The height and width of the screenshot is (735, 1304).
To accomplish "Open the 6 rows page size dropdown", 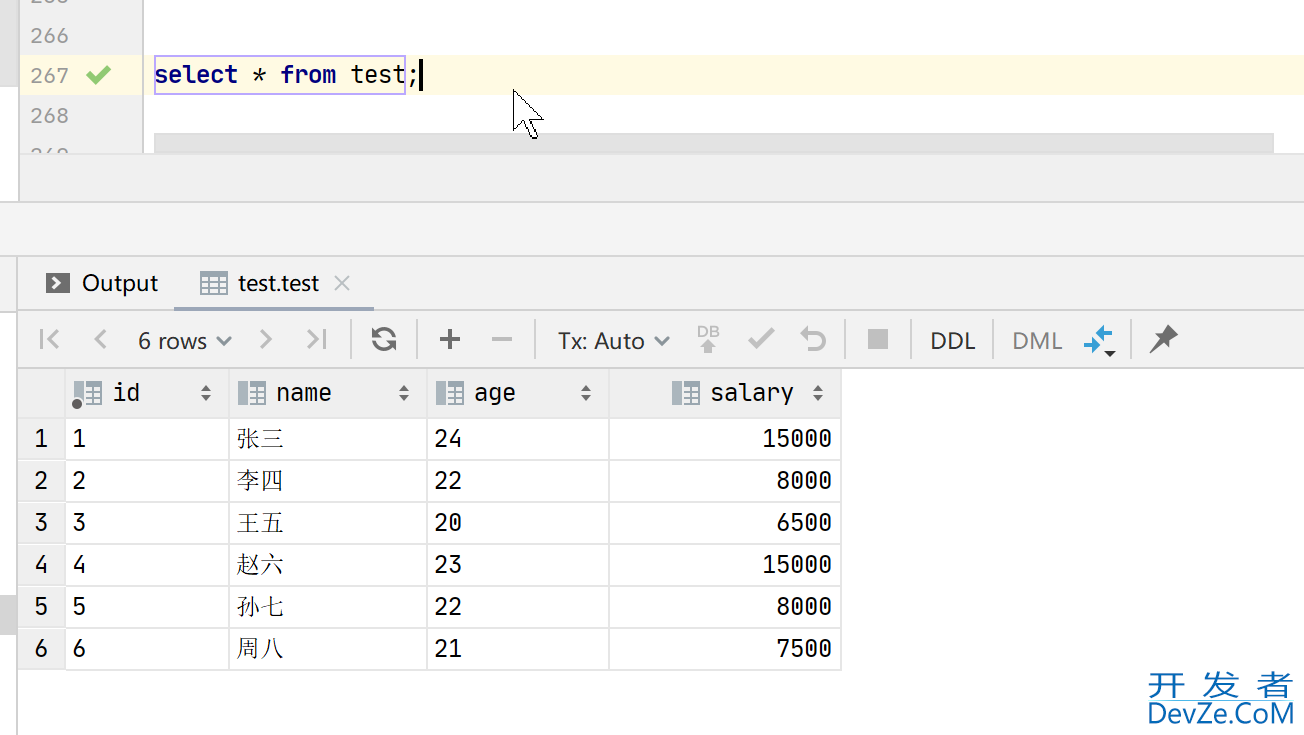I will (x=185, y=341).
